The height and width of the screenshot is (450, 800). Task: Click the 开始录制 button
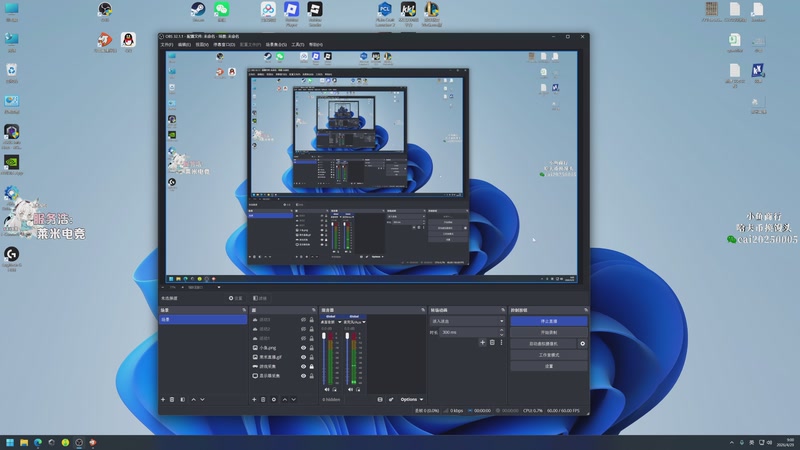click(548, 332)
